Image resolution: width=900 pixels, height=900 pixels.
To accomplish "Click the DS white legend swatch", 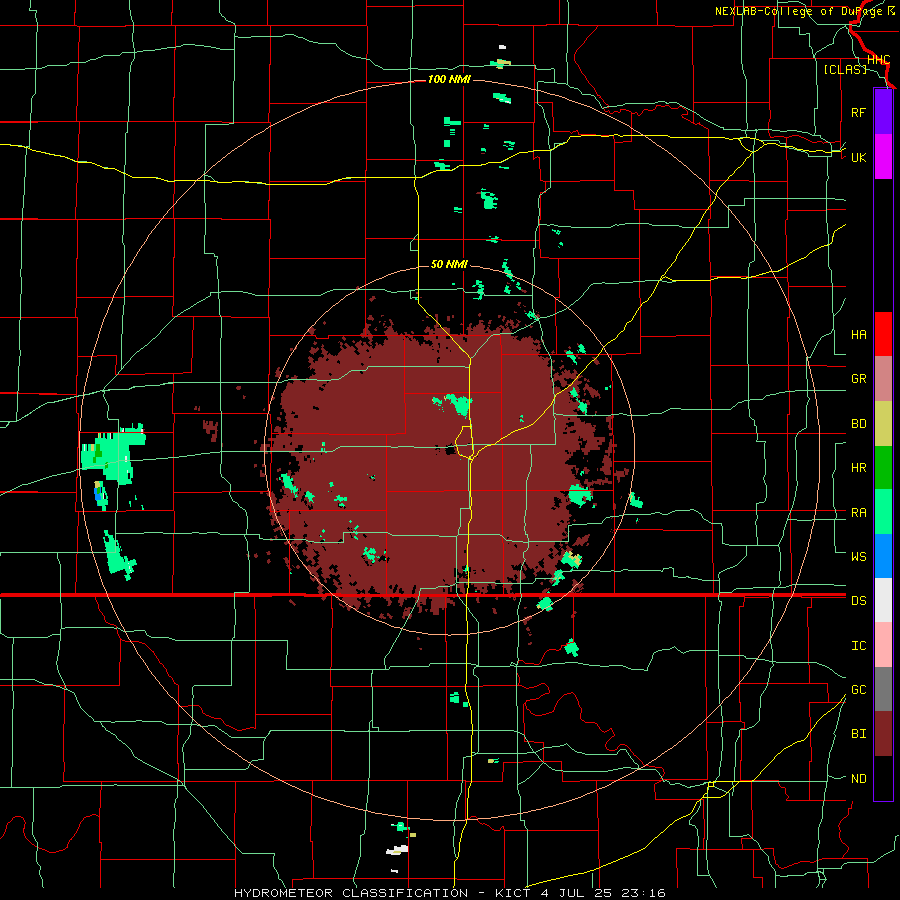I will click(883, 600).
